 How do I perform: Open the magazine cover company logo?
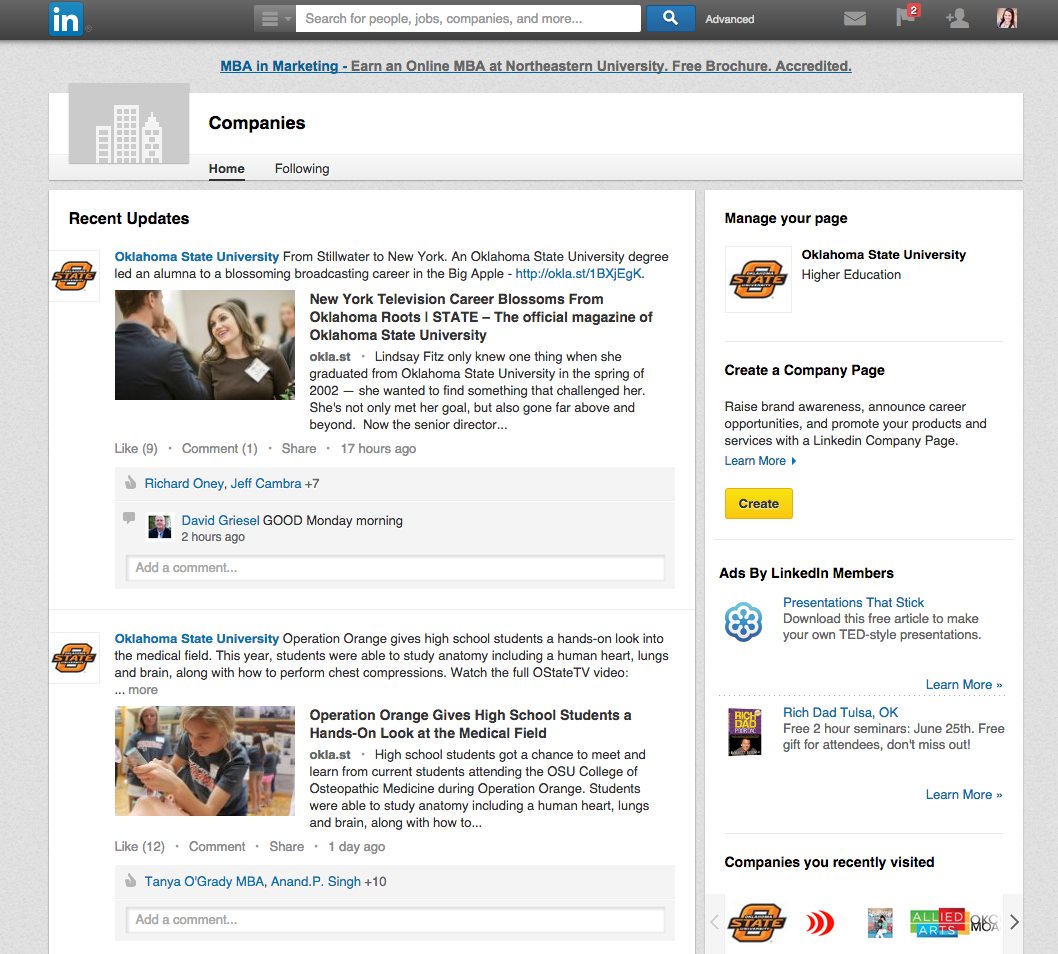pos(880,922)
